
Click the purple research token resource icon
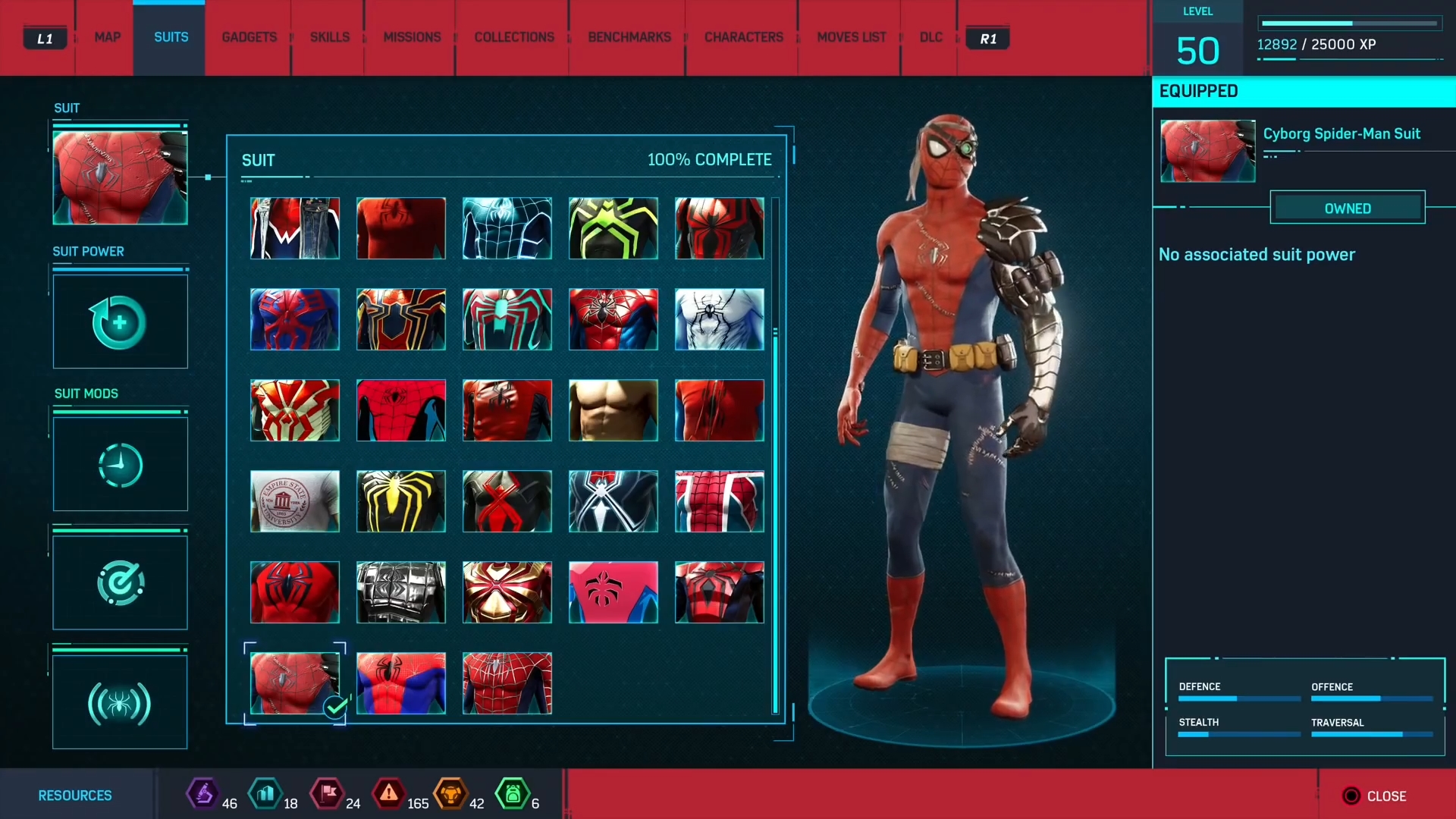coord(202,794)
